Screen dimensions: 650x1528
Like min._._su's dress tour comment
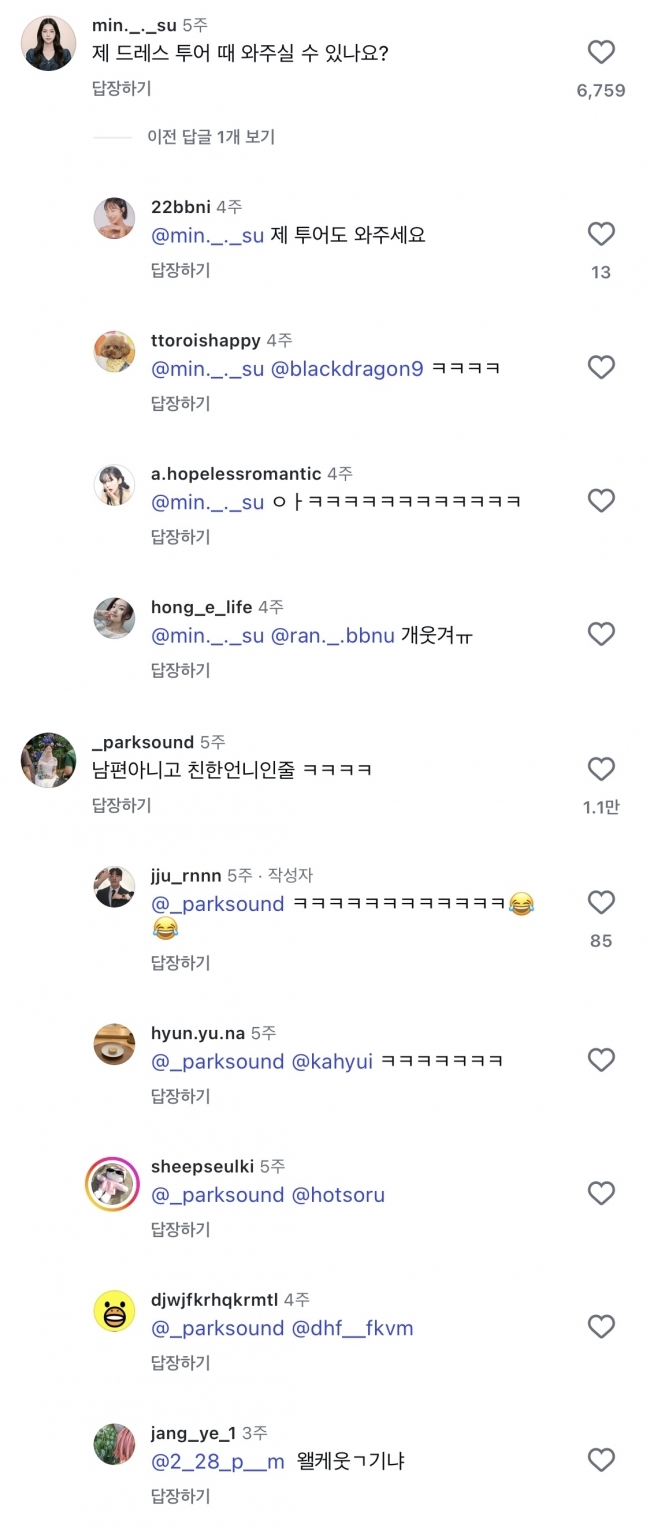(601, 52)
